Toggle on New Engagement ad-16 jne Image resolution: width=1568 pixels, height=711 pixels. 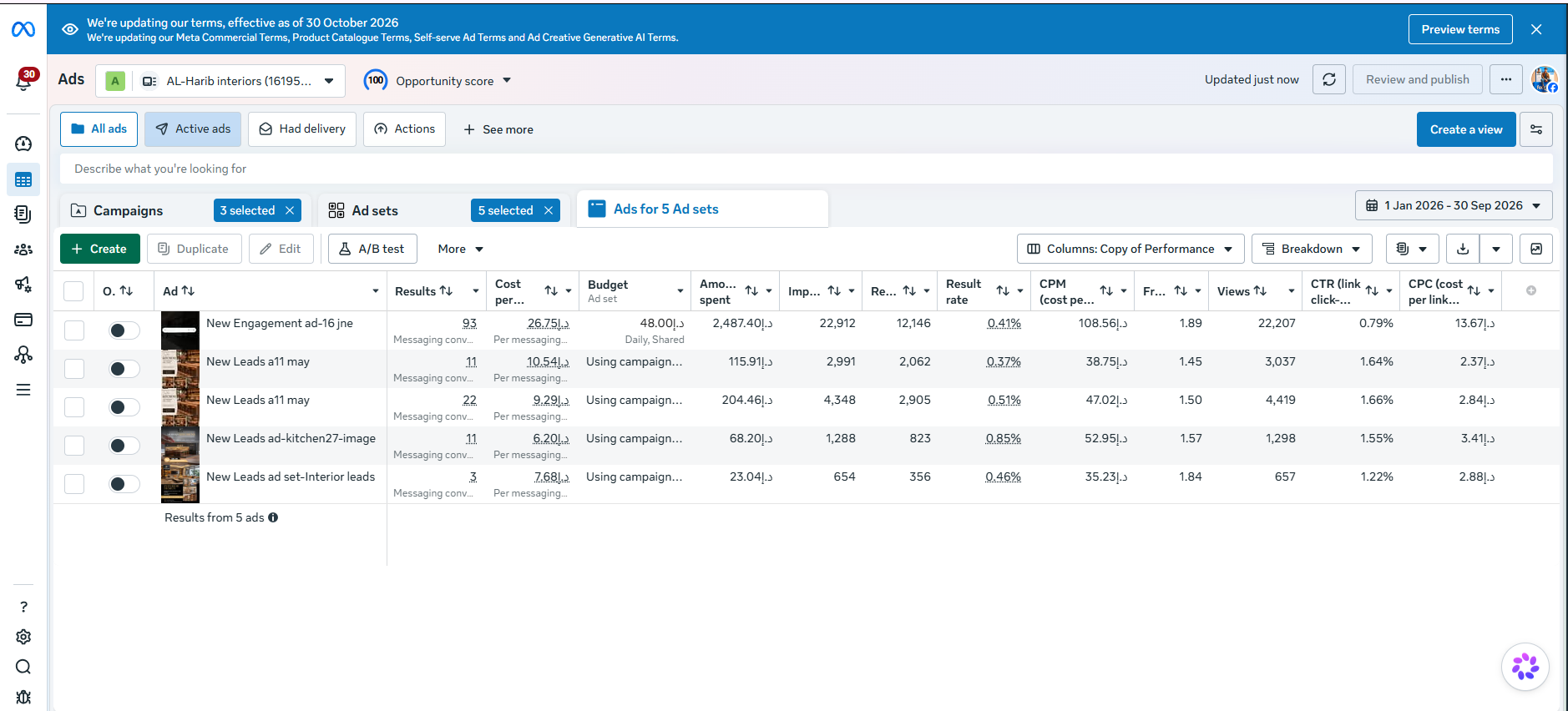(124, 330)
